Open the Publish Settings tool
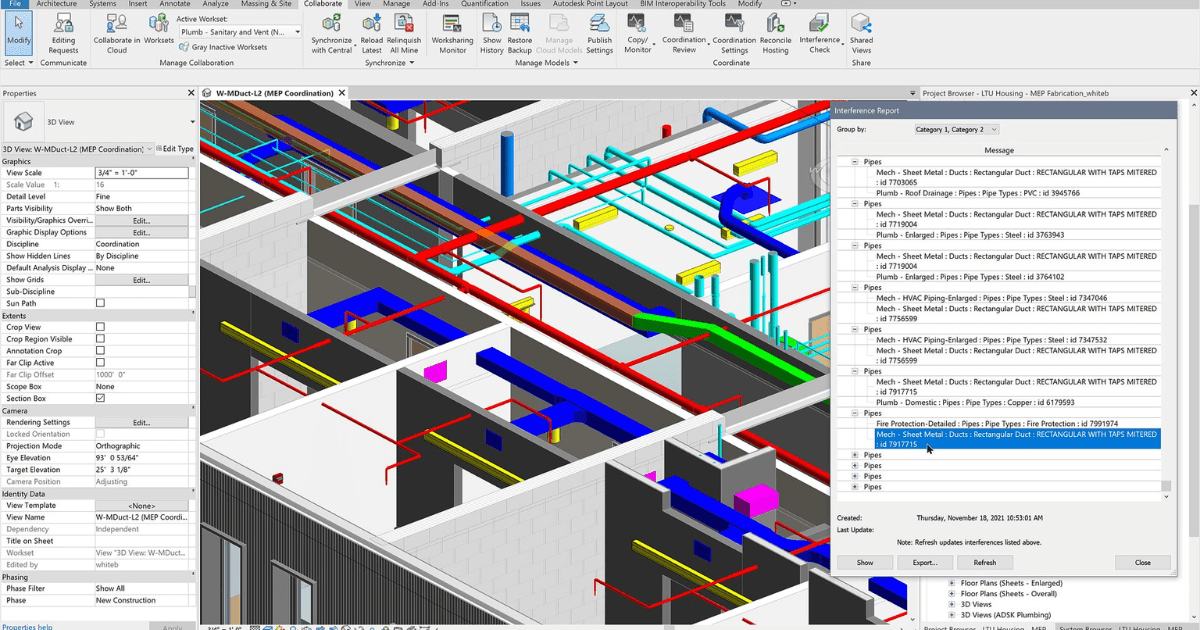The width and height of the screenshot is (1200, 630). pyautogui.click(x=599, y=23)
